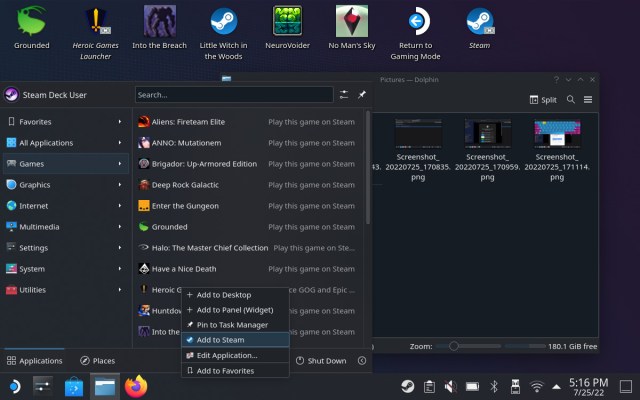The height and width of the screenshot is (400, 640).
Task: Launch Heroic Games Launcher desktop icon
Action: [96, 20]
